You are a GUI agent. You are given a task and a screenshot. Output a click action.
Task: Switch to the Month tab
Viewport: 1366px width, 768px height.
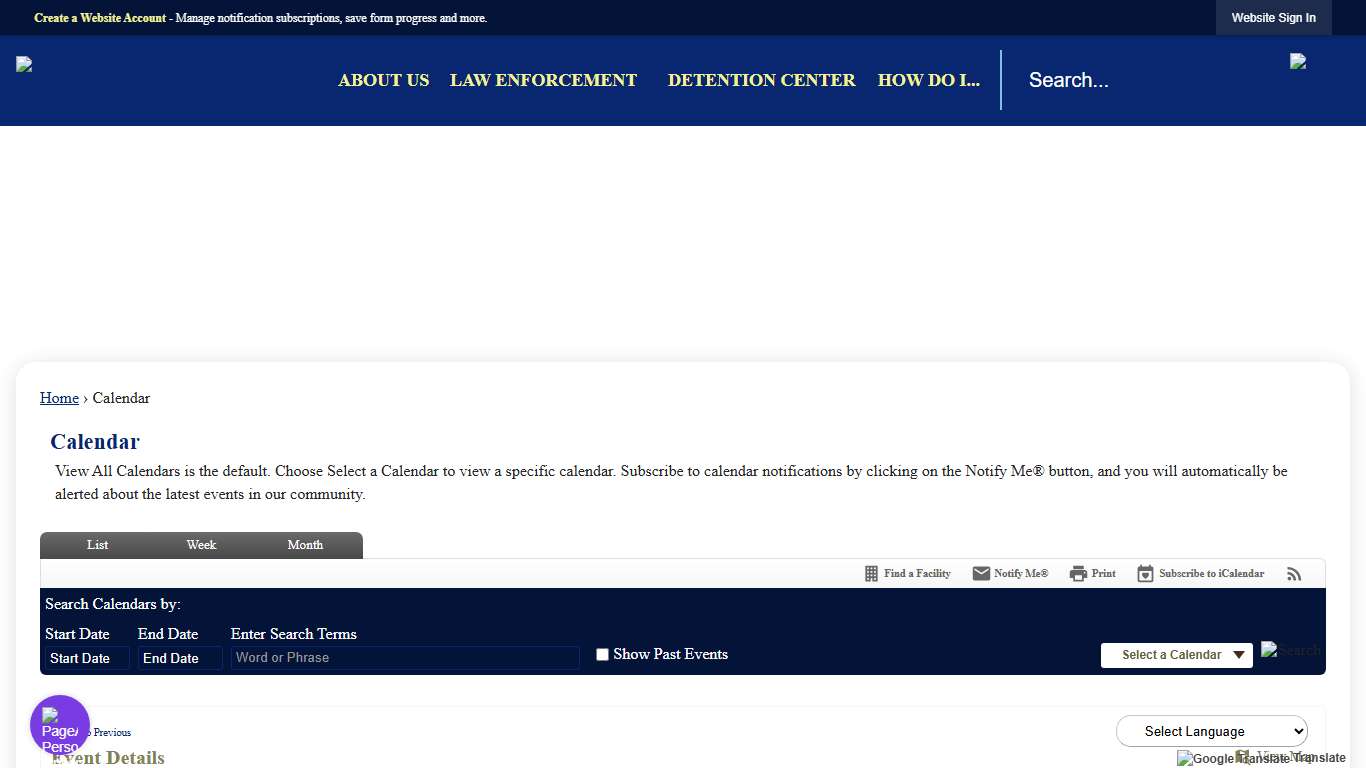pyautogui.click(x=305, y=545)
